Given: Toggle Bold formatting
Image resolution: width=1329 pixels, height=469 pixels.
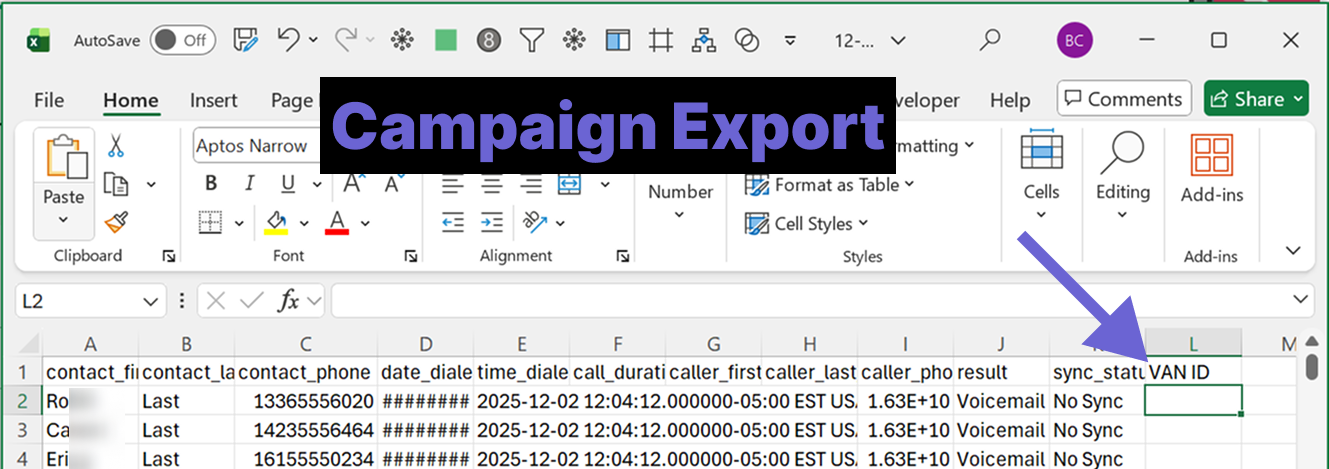Looking at the screenshot, I should click(x=211, y=184).
